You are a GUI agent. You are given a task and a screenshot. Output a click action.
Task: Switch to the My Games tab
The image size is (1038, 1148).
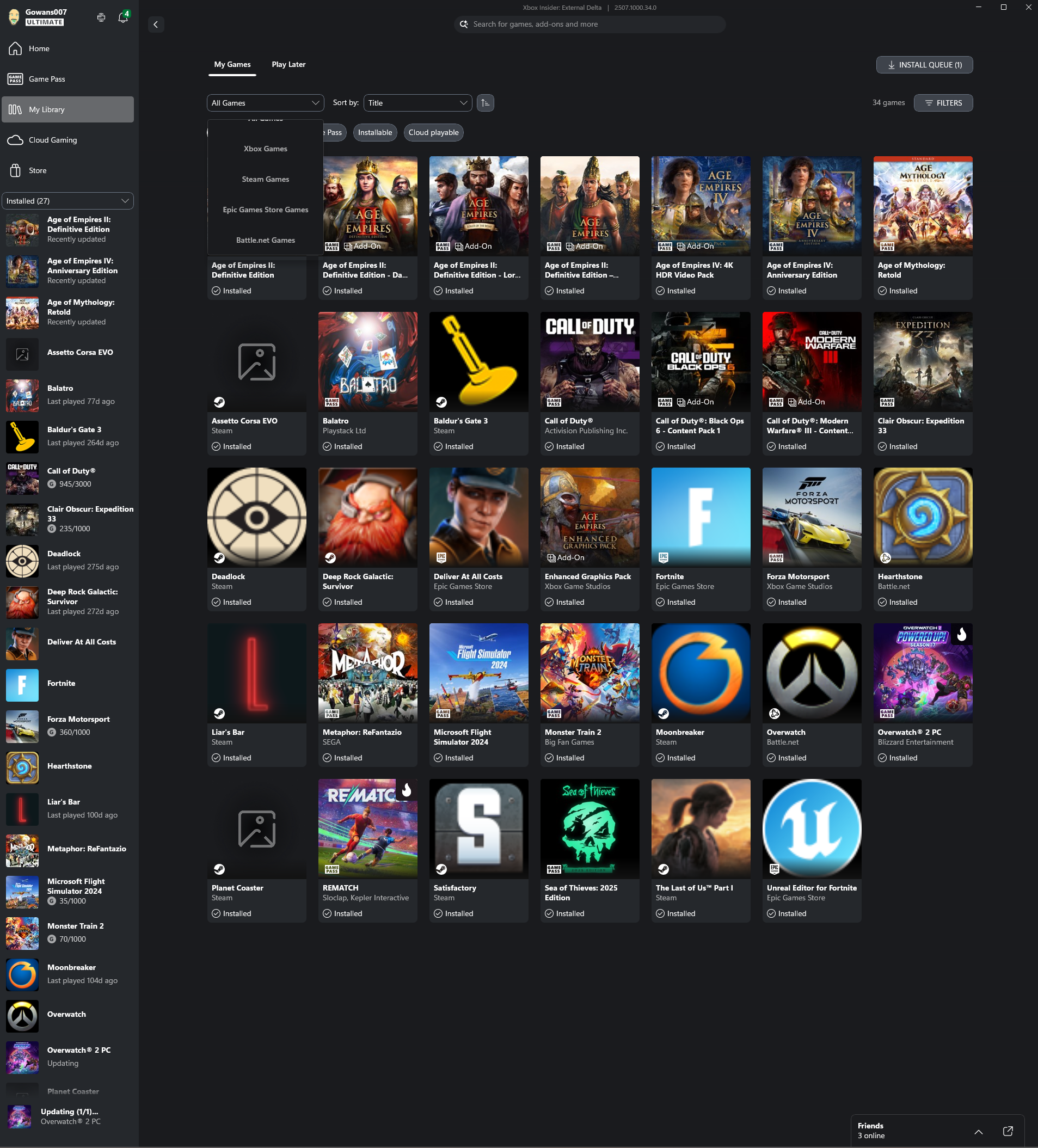coord(232,64)
